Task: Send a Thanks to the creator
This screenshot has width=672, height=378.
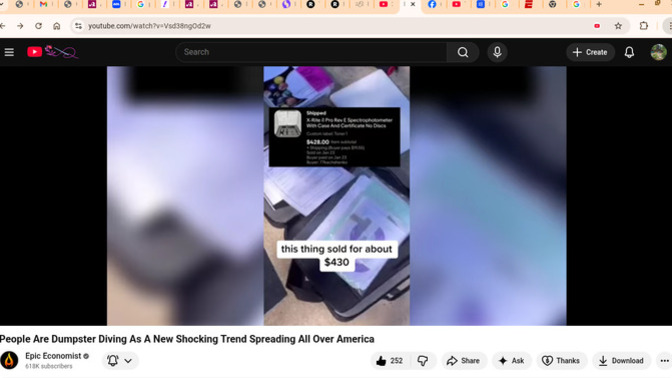Action: (x=561, y=361)
